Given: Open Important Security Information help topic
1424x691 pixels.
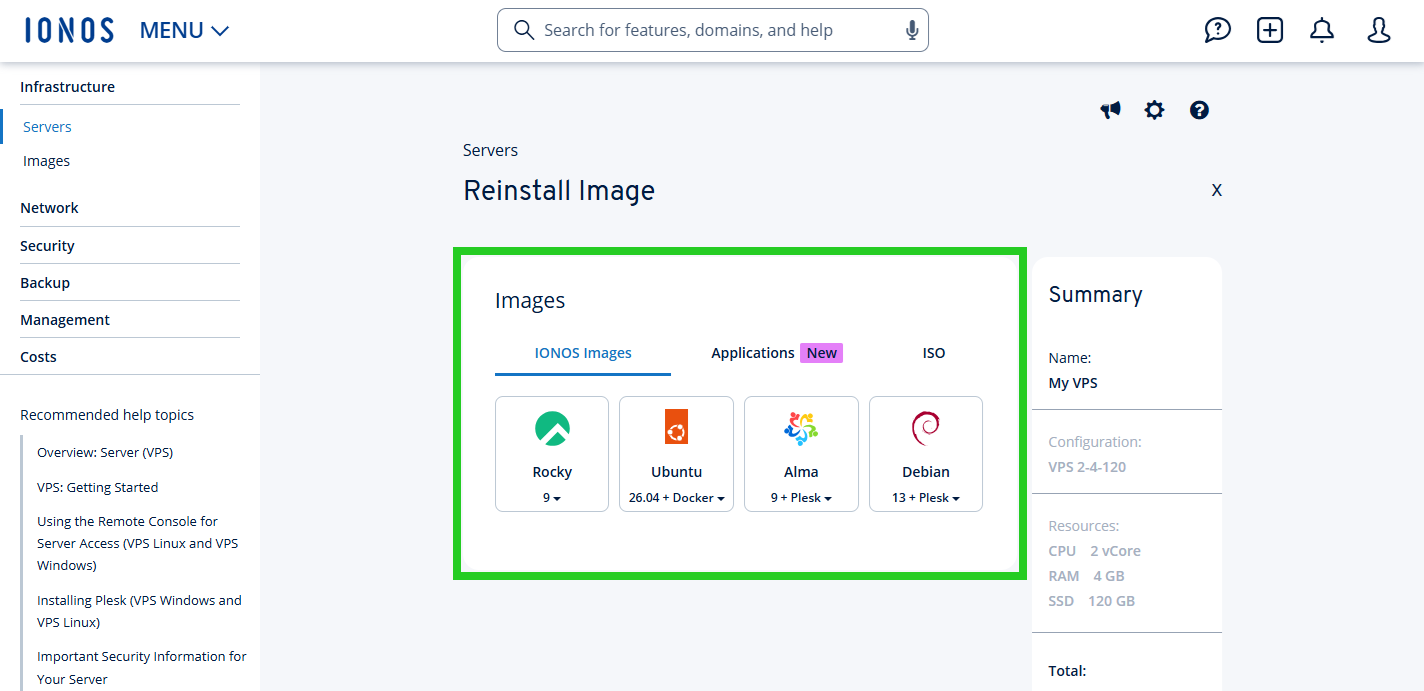Looking at the screenshot, I should (142, 668).
